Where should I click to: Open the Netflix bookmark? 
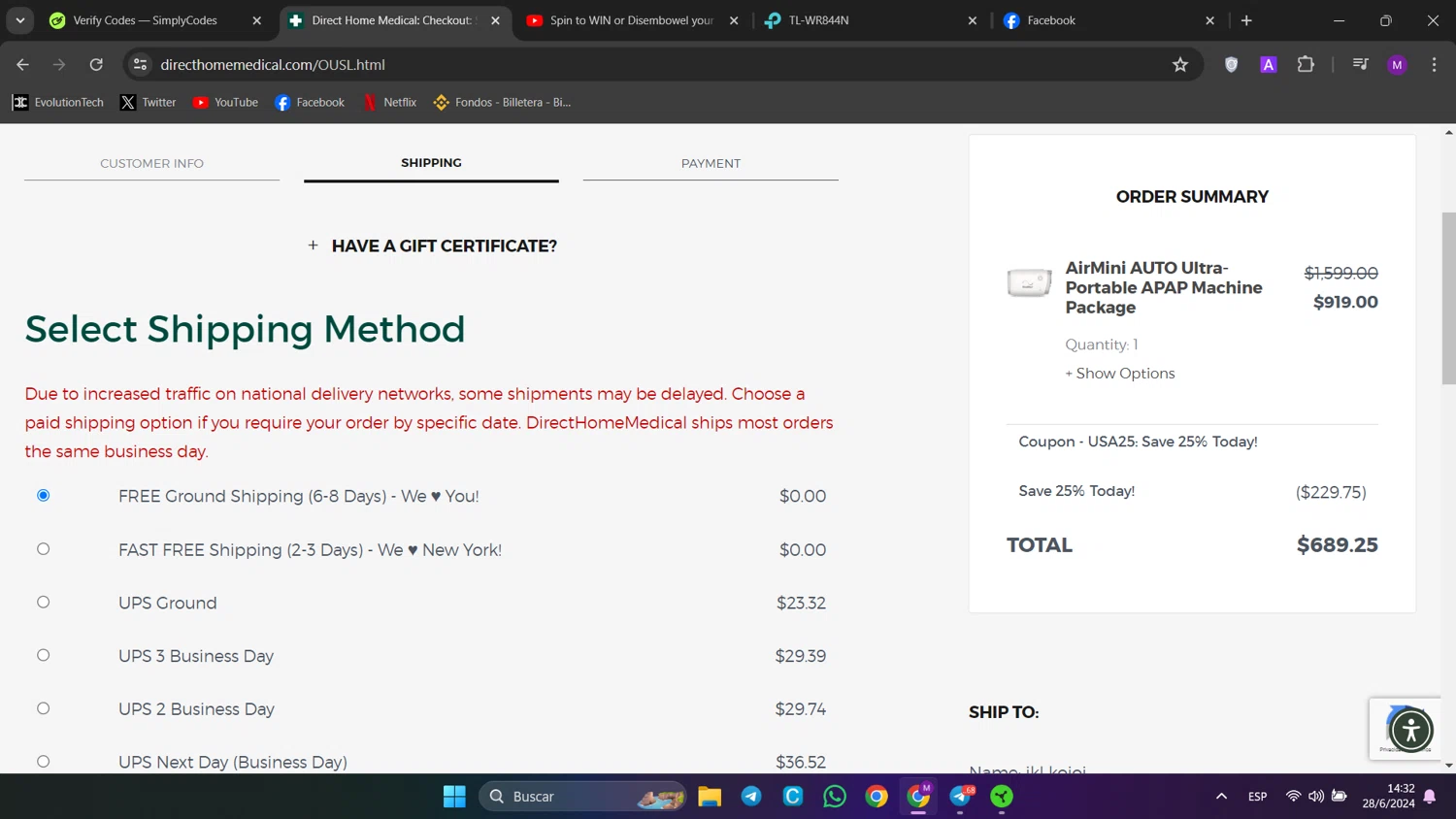coord(389,102)
